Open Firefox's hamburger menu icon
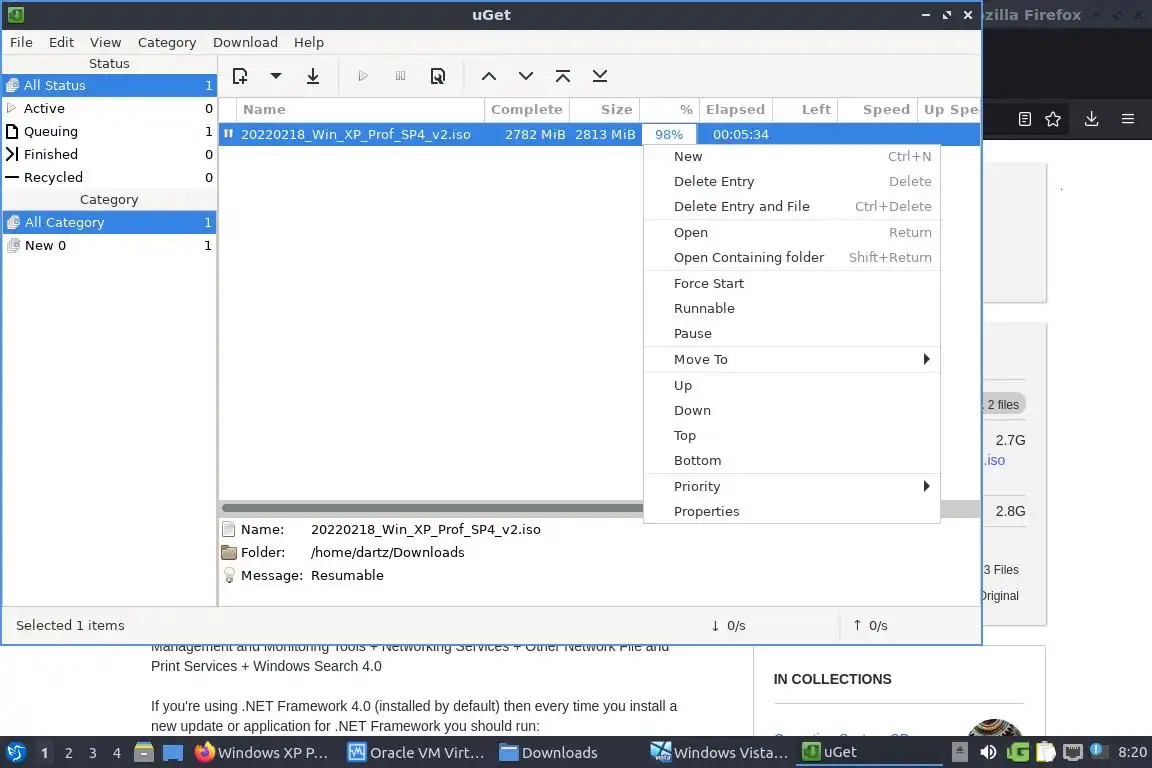The image size is (1152, 768). (1128, 119)
